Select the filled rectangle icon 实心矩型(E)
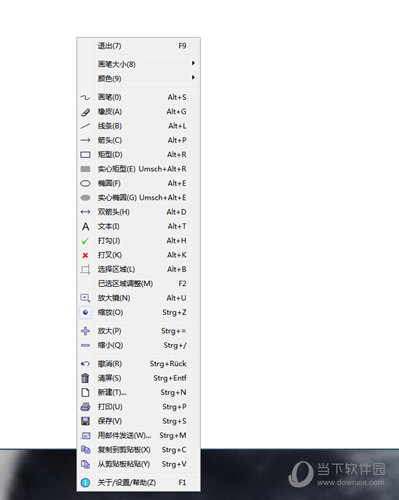 point(85,169)
